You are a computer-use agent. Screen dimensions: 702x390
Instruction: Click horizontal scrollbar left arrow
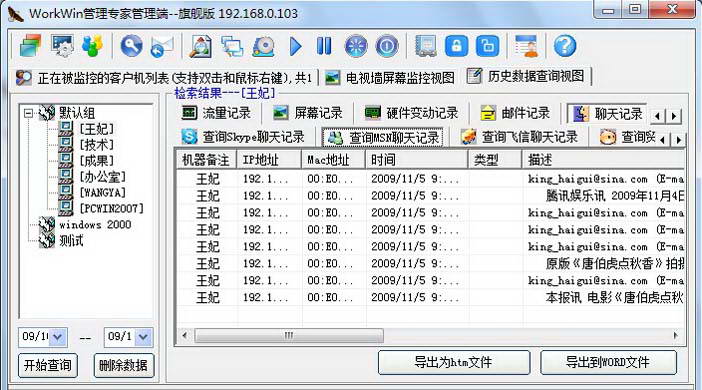pos(184,335)
